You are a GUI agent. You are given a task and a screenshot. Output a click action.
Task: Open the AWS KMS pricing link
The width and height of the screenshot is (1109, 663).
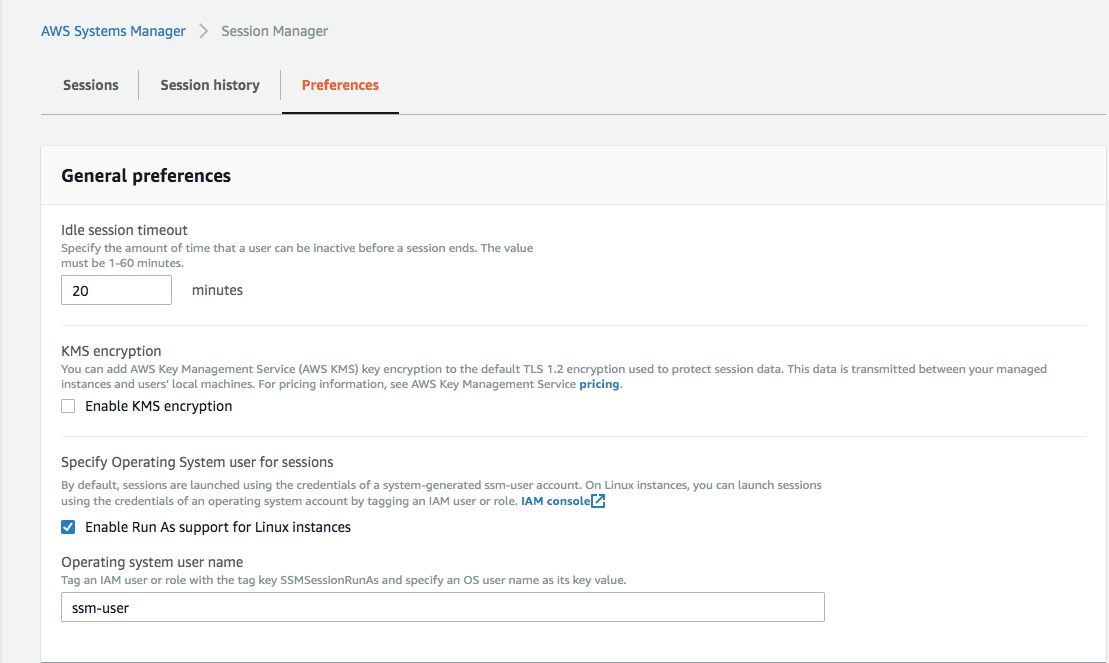point(599,384)
